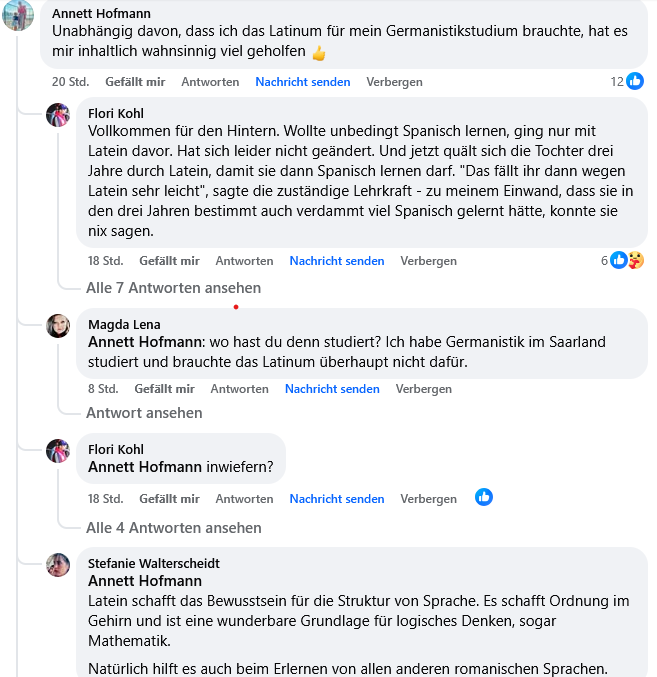Screen dimensions: 657x677
Task: Click the like reaction icon with 12
Action: point(634,81)
